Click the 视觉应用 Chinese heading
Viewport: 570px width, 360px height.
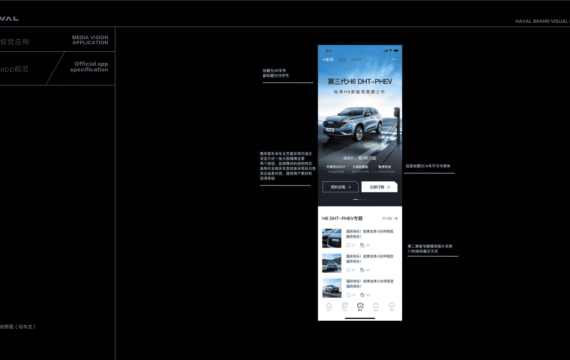click(x=15, y=41)
